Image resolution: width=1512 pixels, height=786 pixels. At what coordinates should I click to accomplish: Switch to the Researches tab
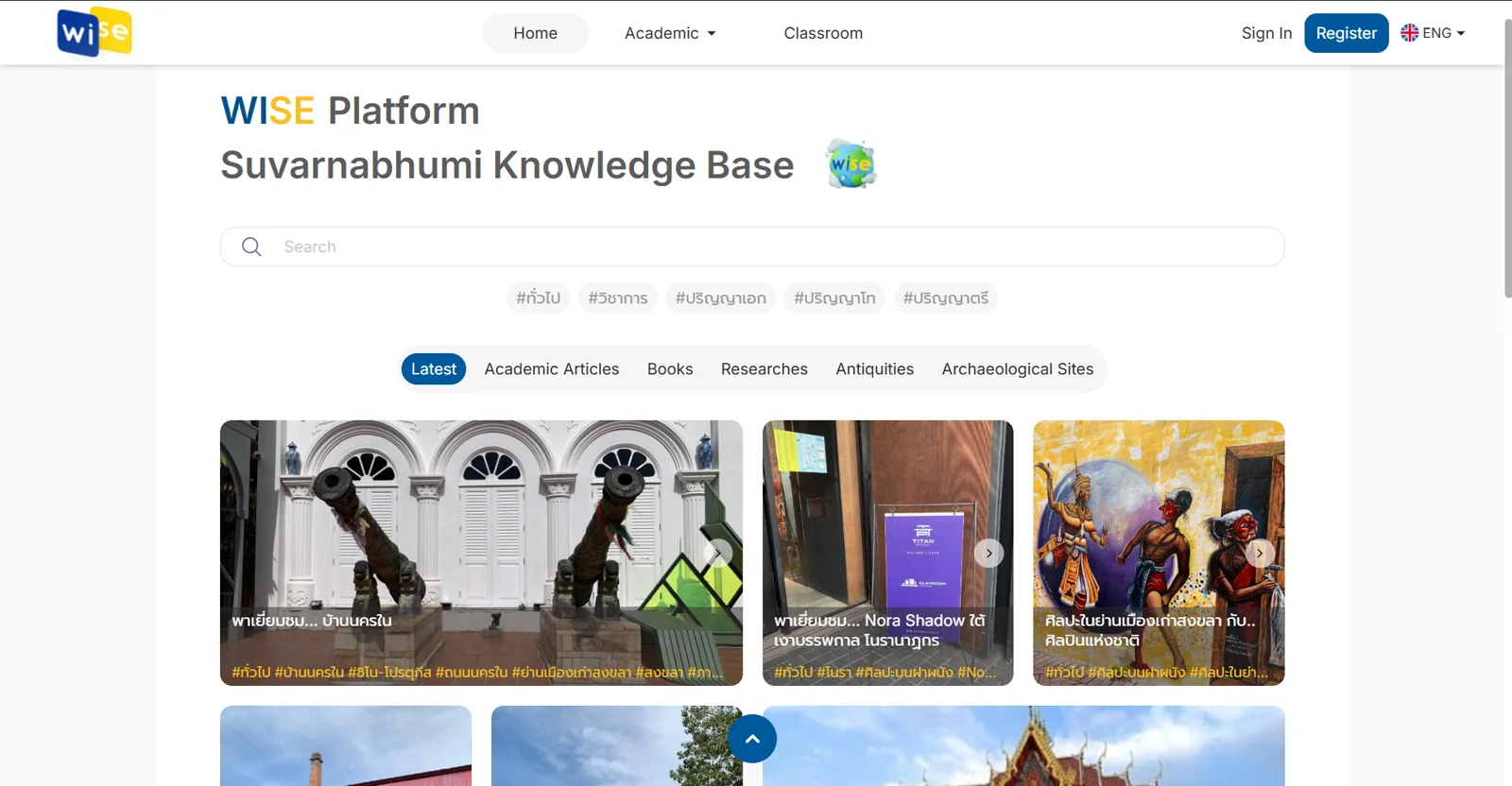pyautogui.click(x=765, y=368)
